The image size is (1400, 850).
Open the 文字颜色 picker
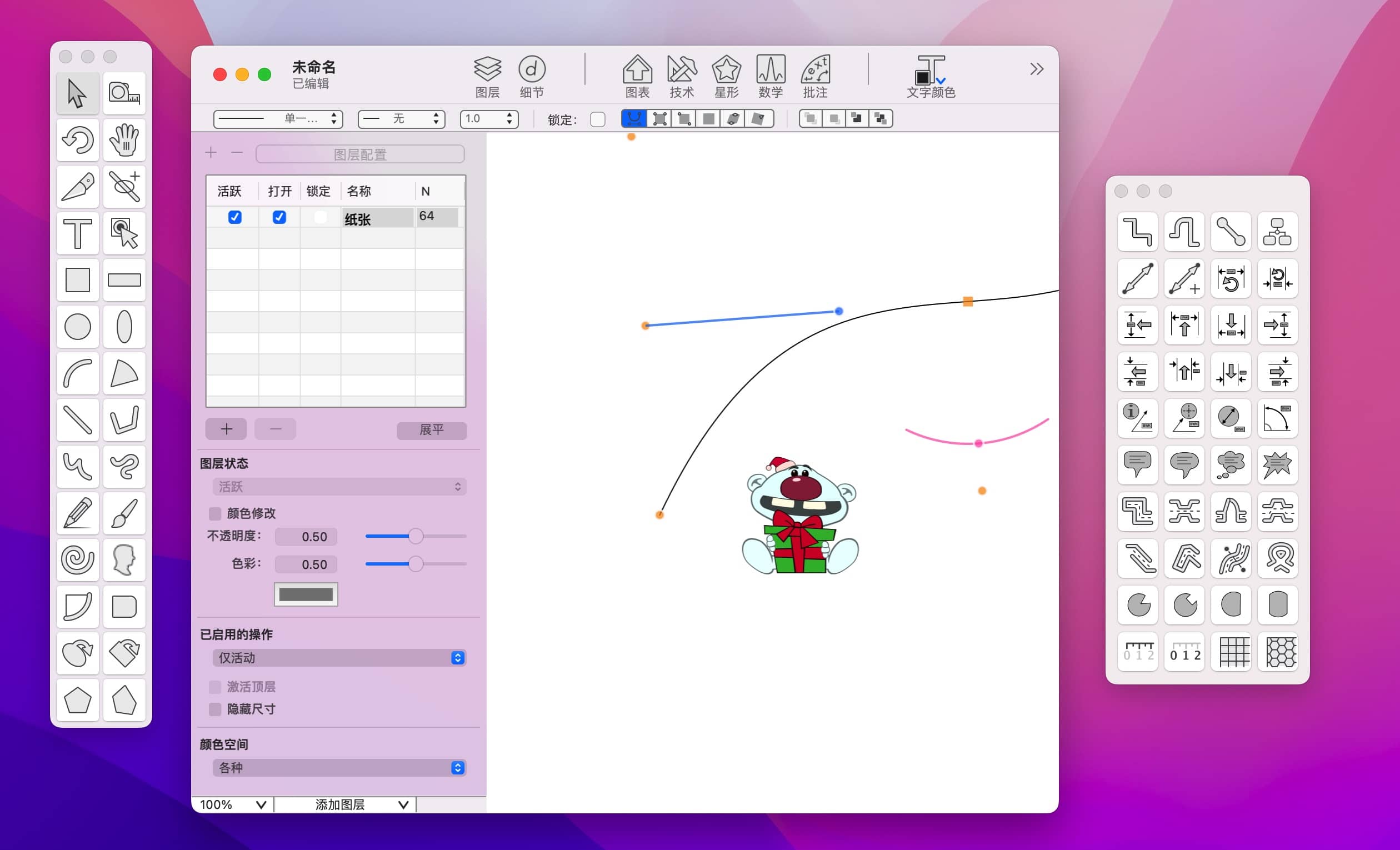tap(931, 77)
